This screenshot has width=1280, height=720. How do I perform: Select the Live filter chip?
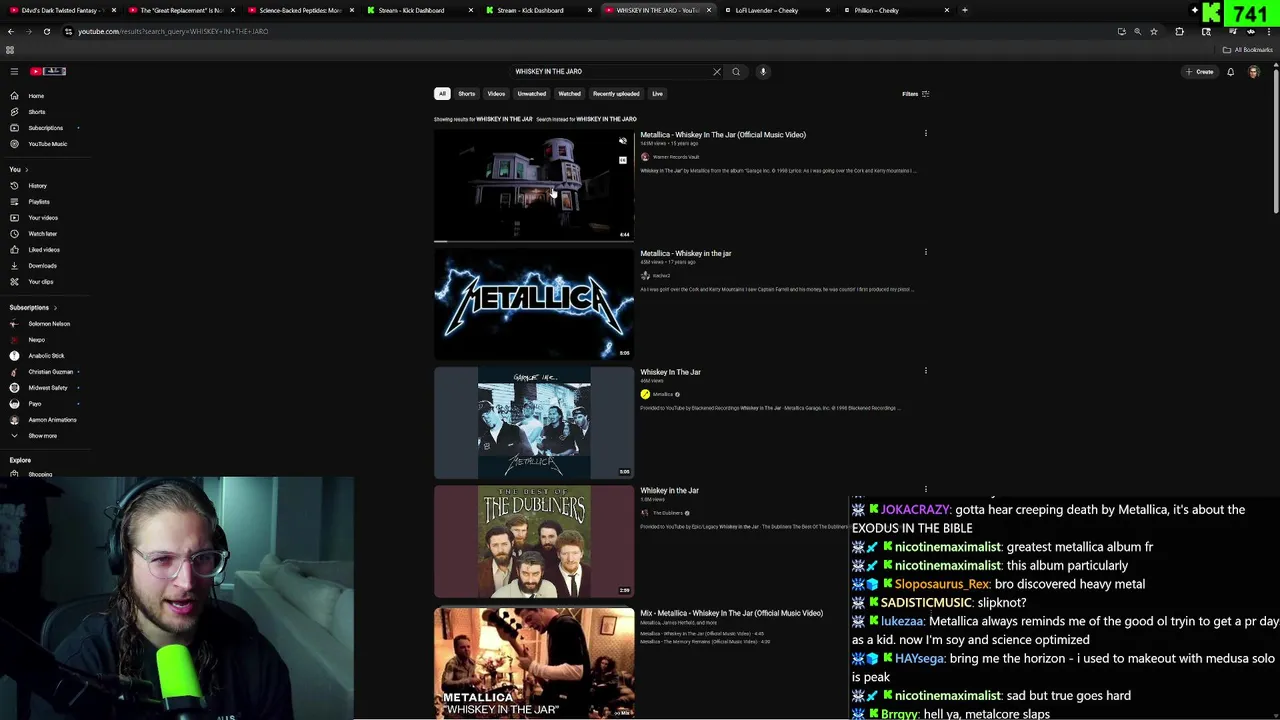tap(657, 94)
